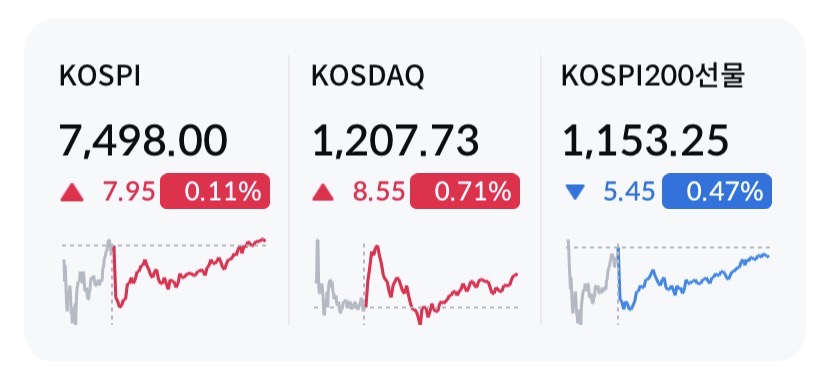828x375 pixels.
Task: Select the blue 0.47% change badge
Action: 717,191
